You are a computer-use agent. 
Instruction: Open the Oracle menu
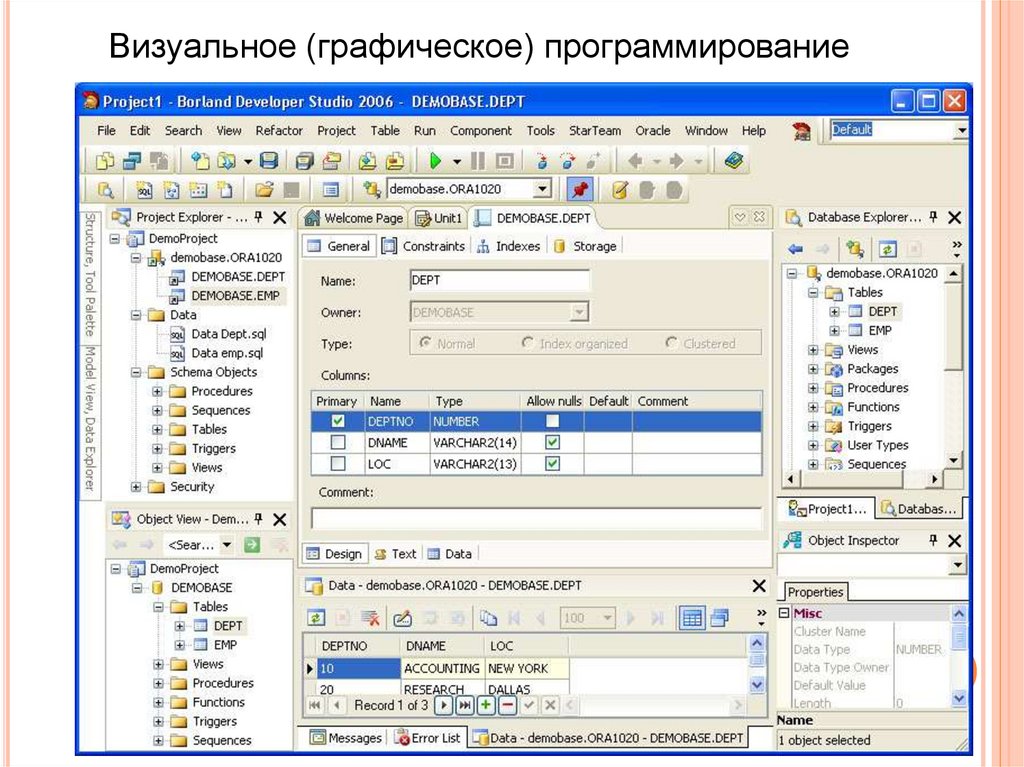(653, 131)
